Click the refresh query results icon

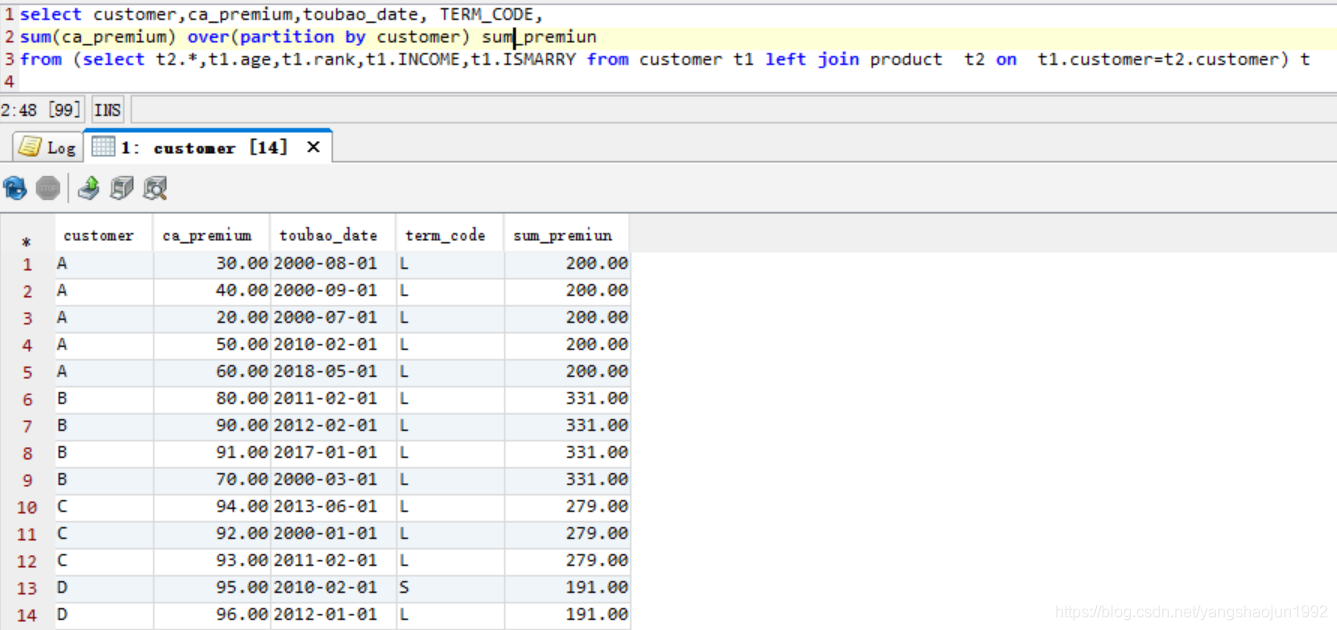pos(15,188)
